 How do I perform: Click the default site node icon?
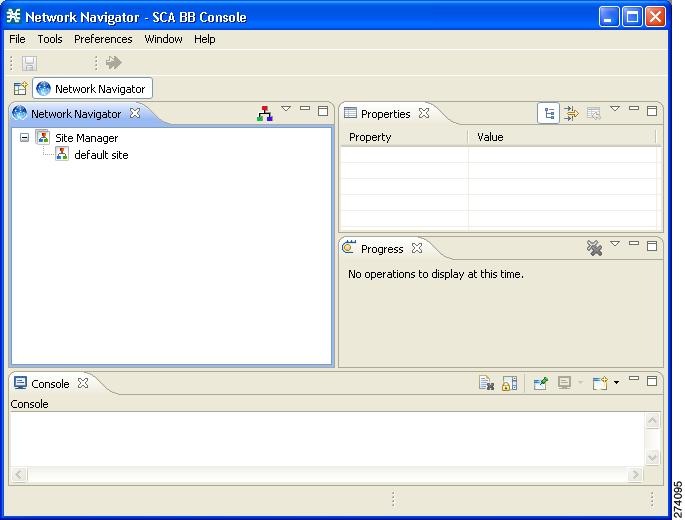(62, 154)
